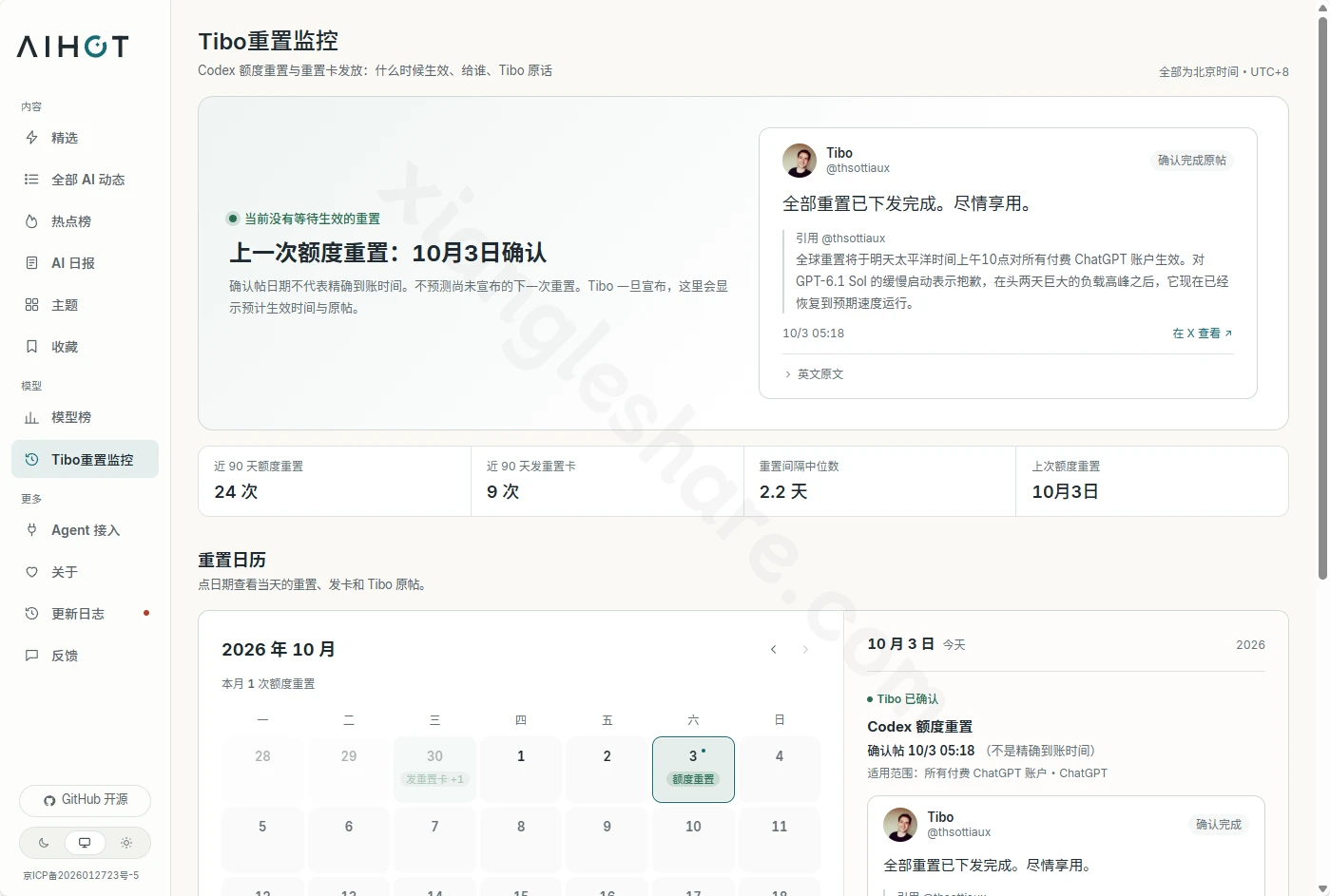Select October 3 in the calendar
Screen dimensions: 1330x896
pyautogui.click(x=693, y=770)
